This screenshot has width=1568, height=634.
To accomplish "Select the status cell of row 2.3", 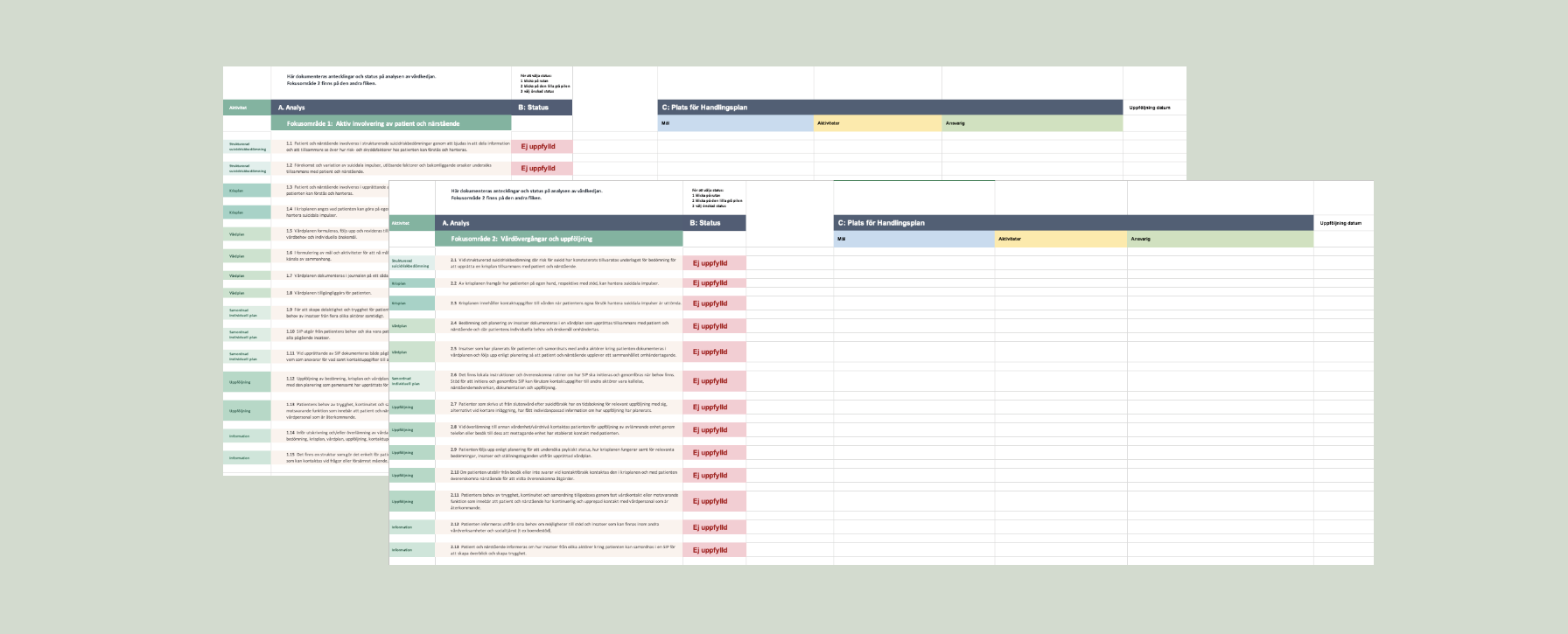I will pyautogui.click(x=714, y=303).
